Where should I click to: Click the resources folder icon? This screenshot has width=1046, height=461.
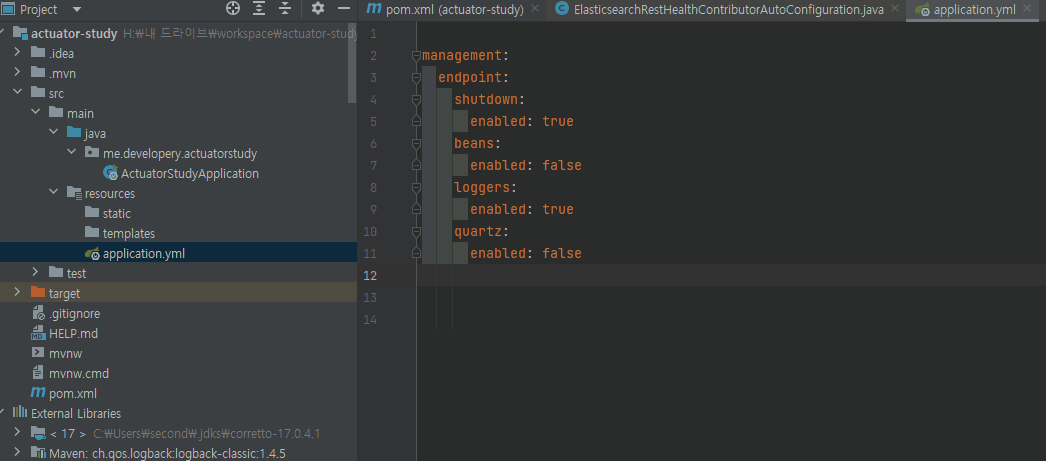click(74, 193)
